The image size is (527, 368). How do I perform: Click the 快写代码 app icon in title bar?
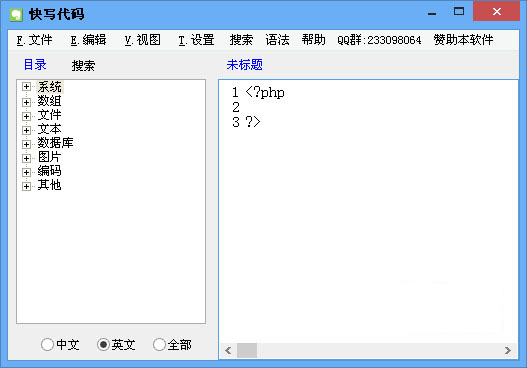pyautogui.click(x=16, y=14)
